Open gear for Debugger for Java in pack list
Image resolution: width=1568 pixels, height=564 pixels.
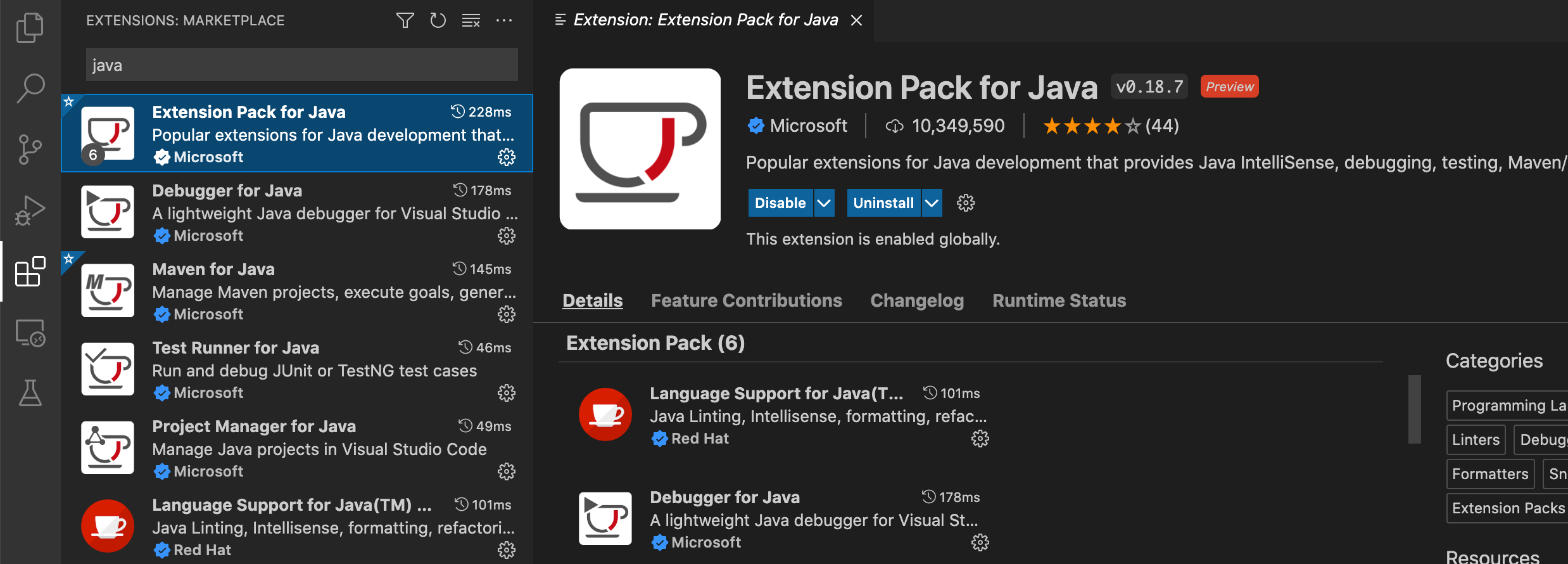[980, 542]
